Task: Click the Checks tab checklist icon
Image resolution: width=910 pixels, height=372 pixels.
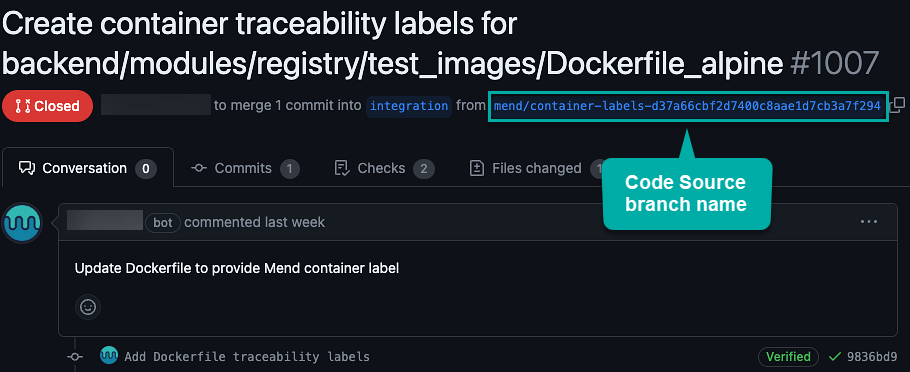Action: [342, 169]
